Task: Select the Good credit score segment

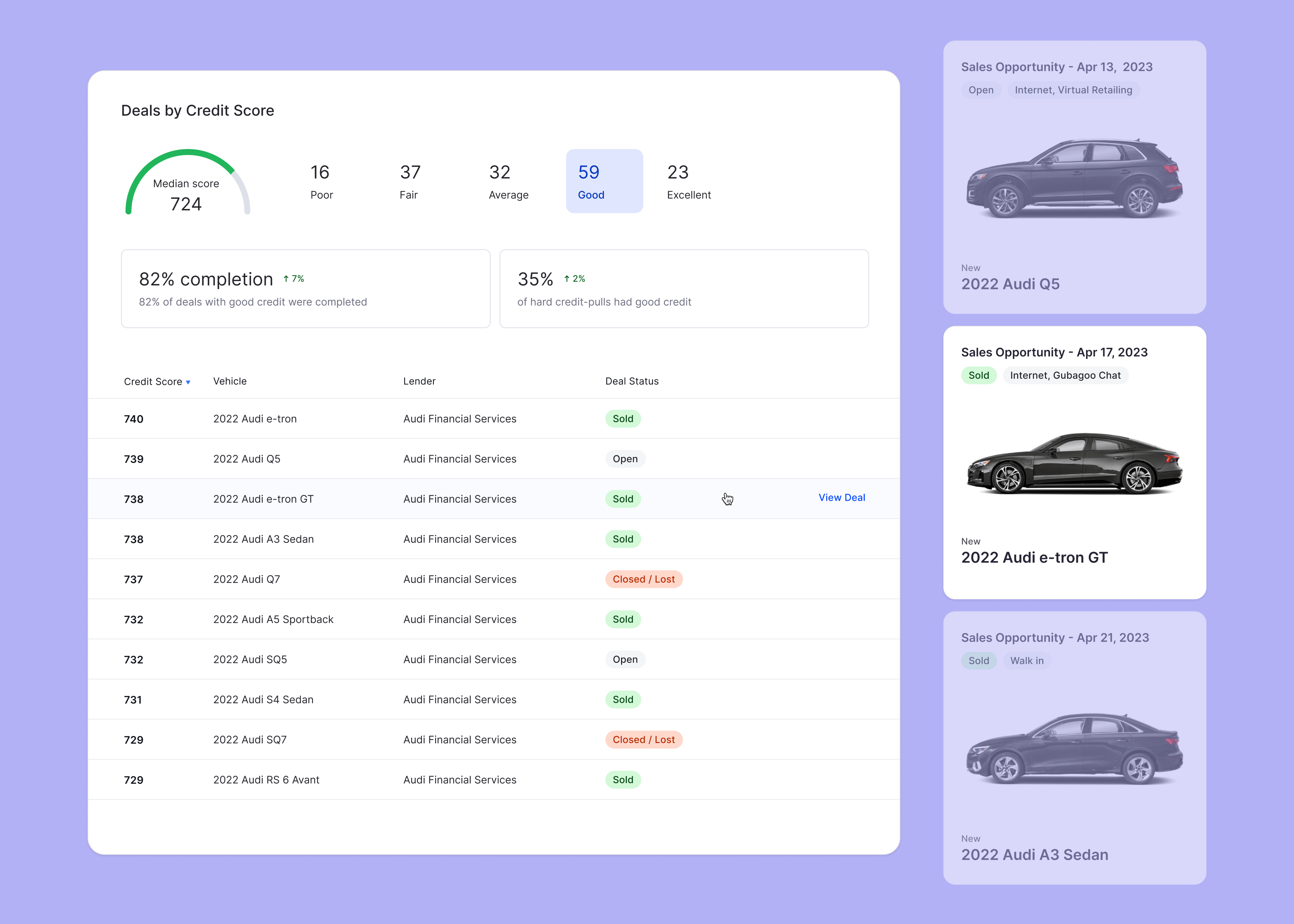Action: point(604,181)
